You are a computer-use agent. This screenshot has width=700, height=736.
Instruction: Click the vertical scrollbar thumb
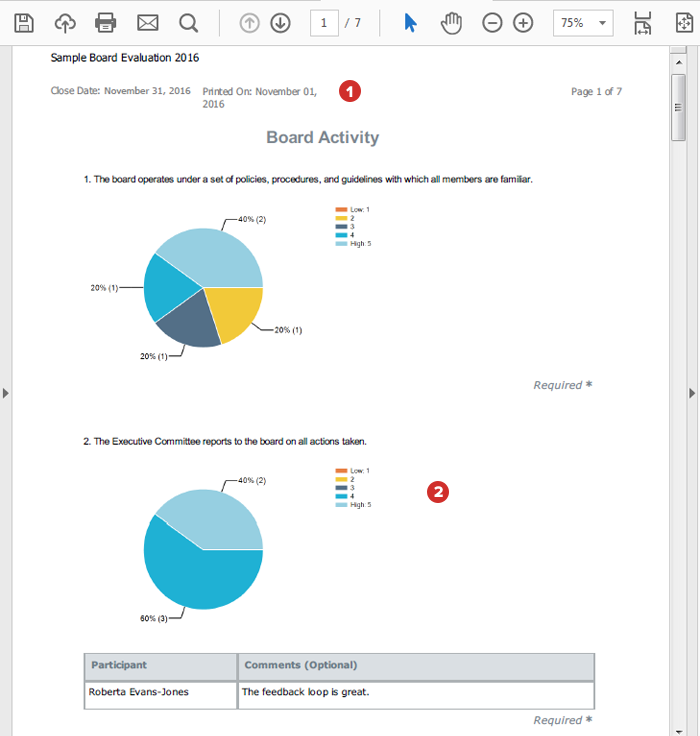coord(678,108)
